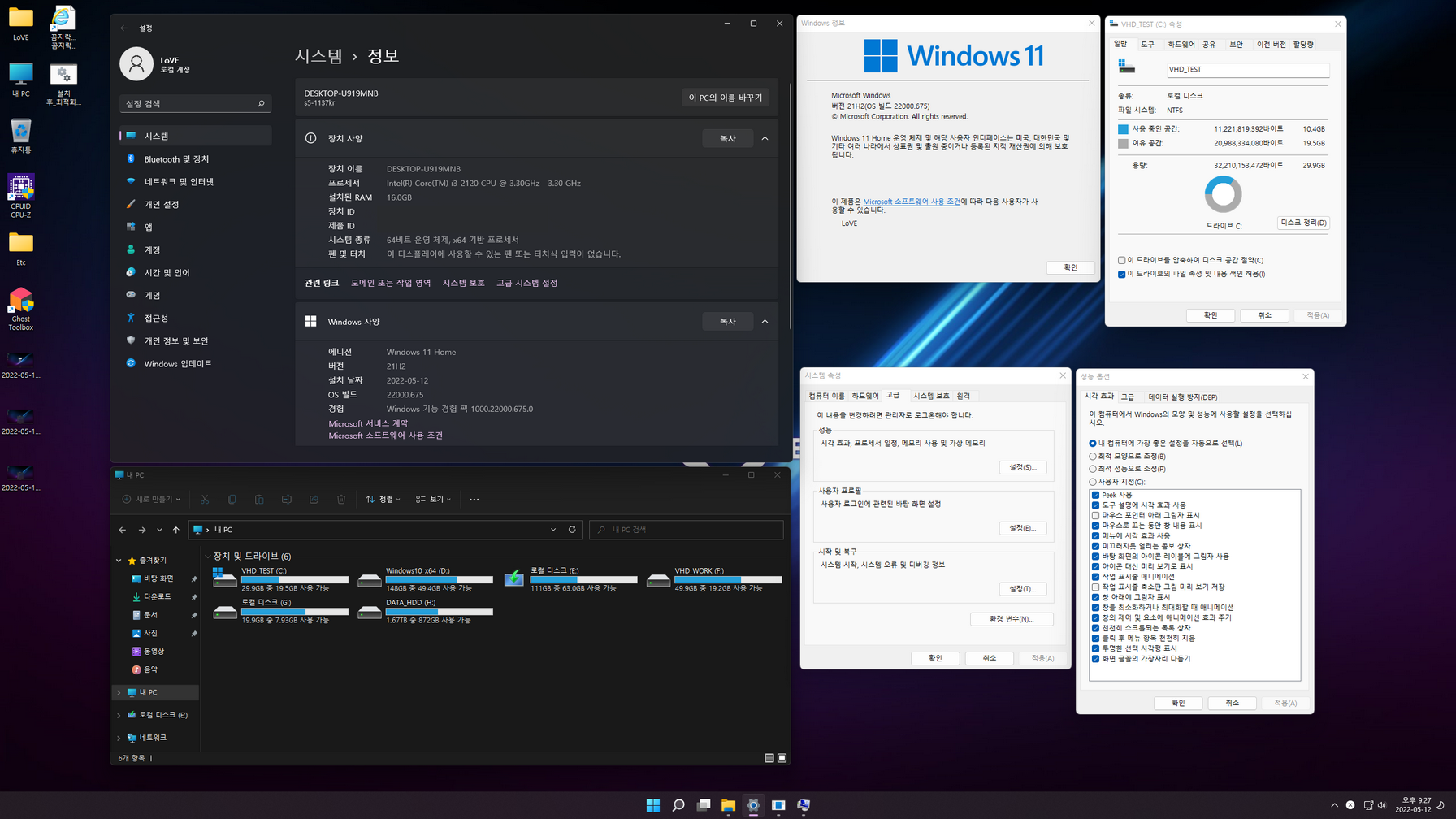Switch explorer to details view icon

pos(769,758)
